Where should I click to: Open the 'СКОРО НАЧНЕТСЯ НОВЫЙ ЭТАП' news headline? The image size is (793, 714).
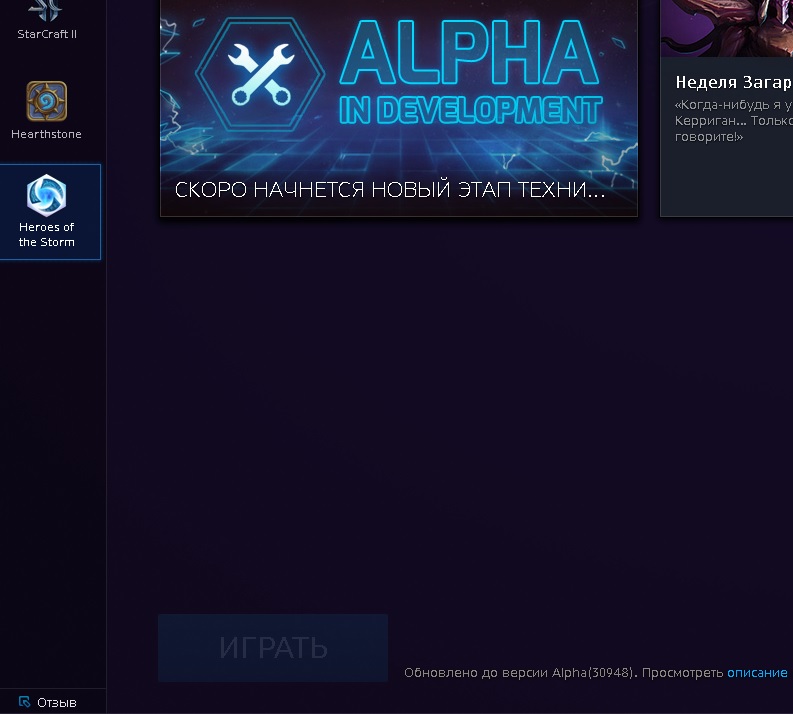[390, 190]
